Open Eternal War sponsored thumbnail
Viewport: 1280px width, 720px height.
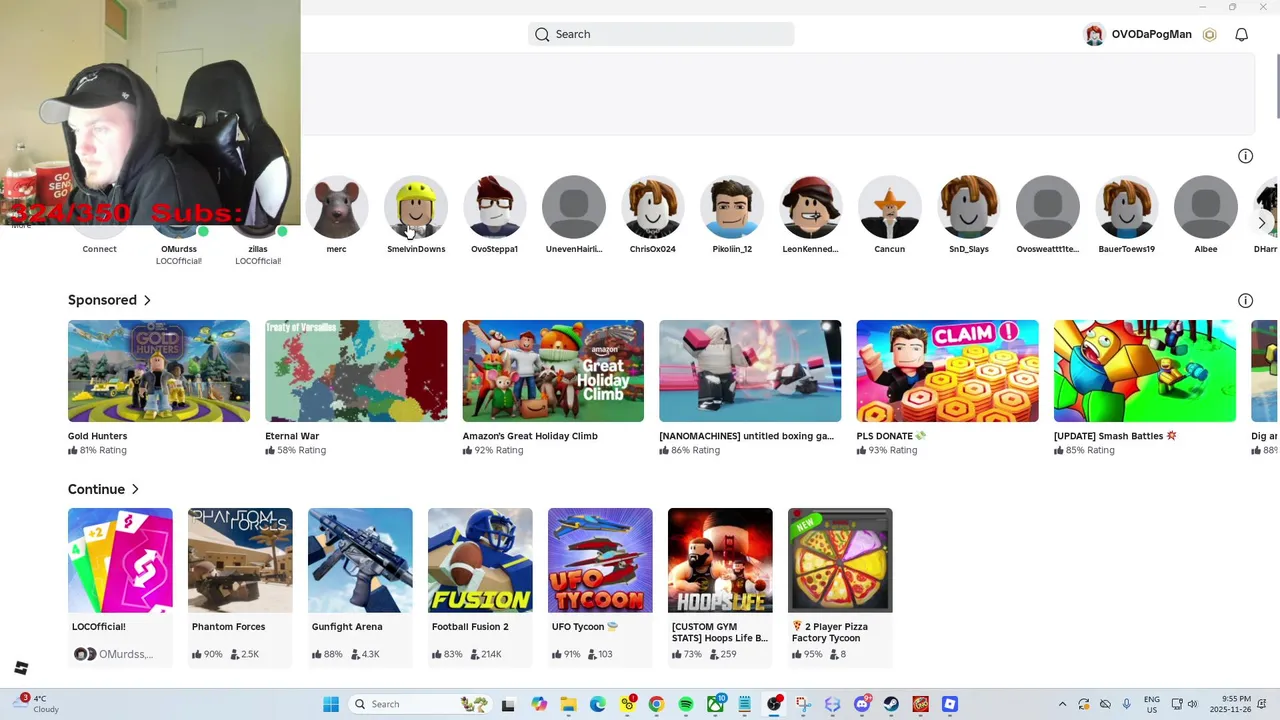point(356,371)
